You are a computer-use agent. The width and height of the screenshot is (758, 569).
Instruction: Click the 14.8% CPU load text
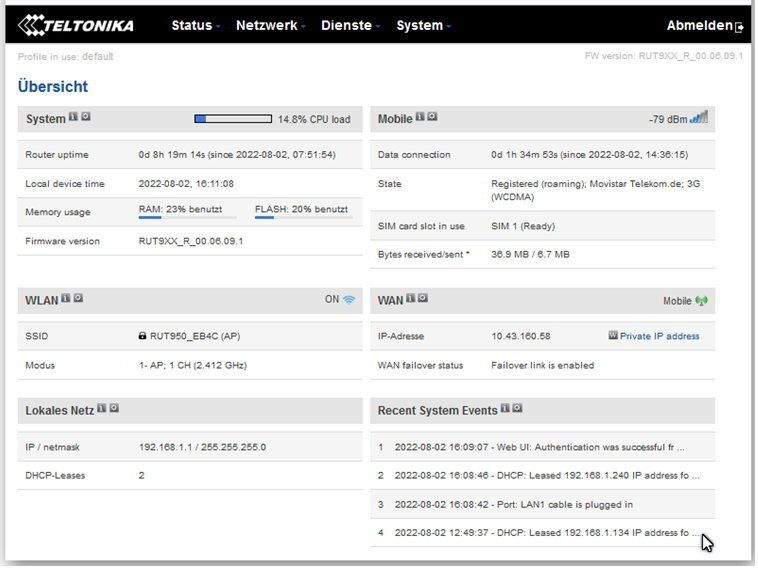point(314,119)
